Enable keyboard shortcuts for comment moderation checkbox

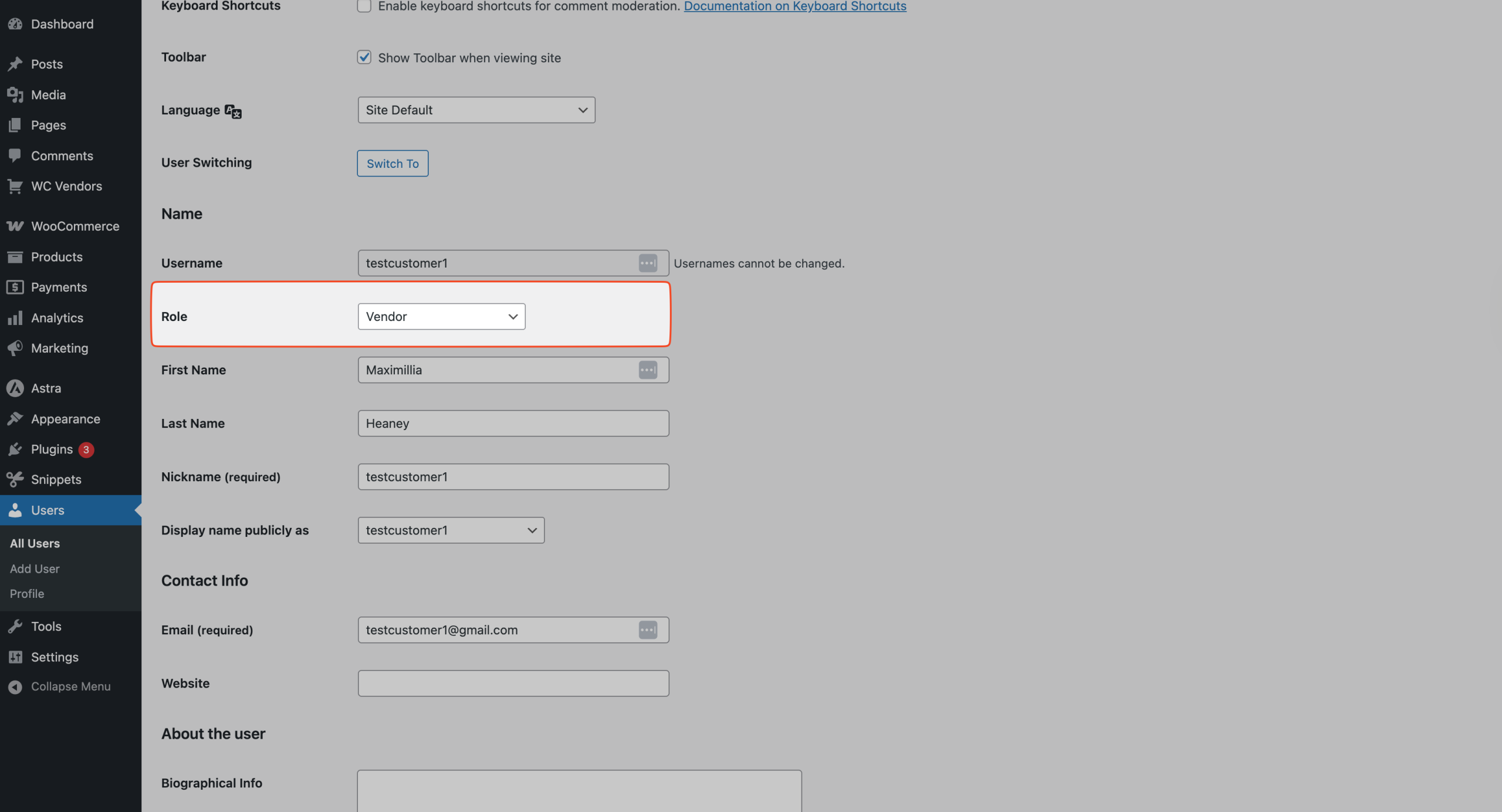(x=364, y=6)
